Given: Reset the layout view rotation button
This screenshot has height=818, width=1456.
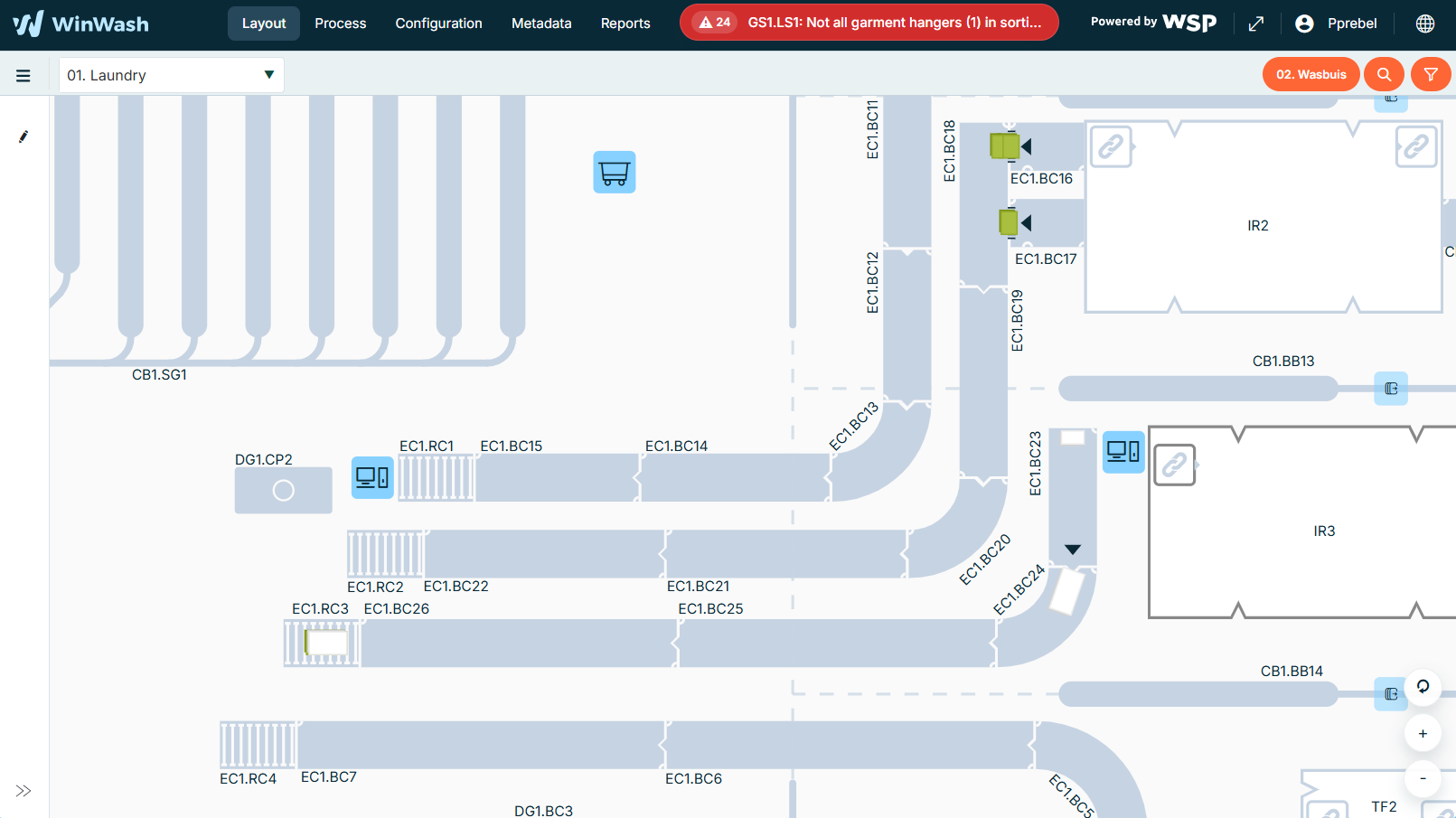Looking at the screenshot, I should [x=1423, y=687].
